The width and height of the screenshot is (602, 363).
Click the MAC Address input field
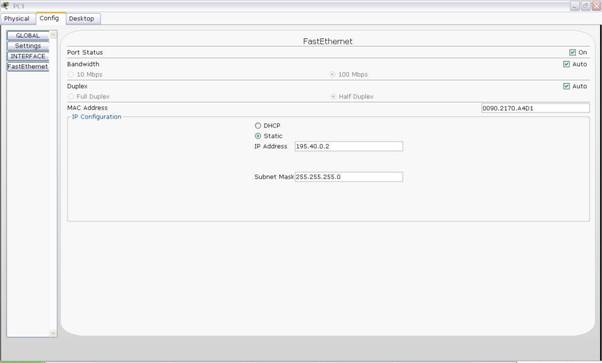click(535, 108)
